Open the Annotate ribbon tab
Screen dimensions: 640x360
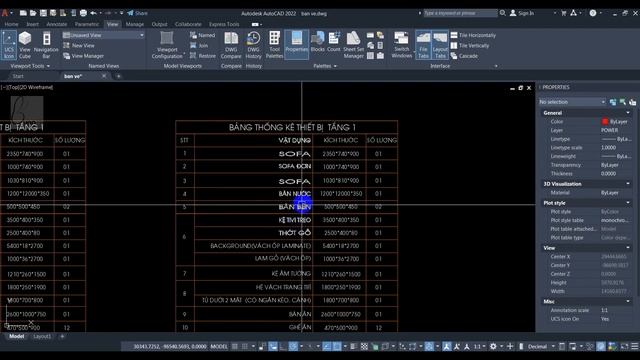tap(57, 24)
